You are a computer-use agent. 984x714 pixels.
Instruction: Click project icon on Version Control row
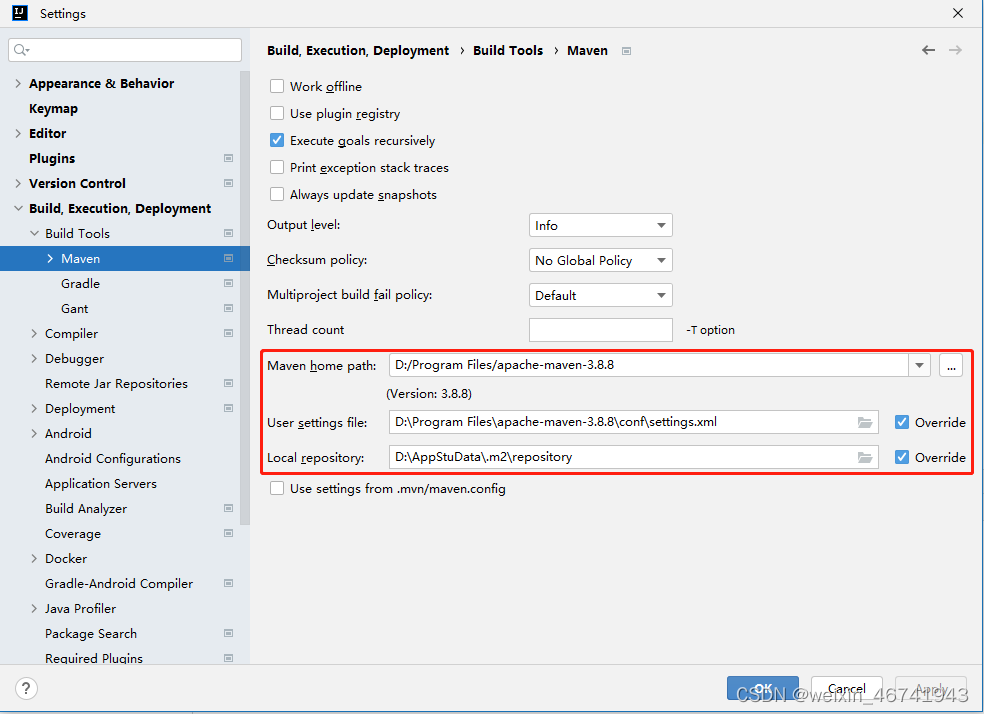(x=228, y=183)
